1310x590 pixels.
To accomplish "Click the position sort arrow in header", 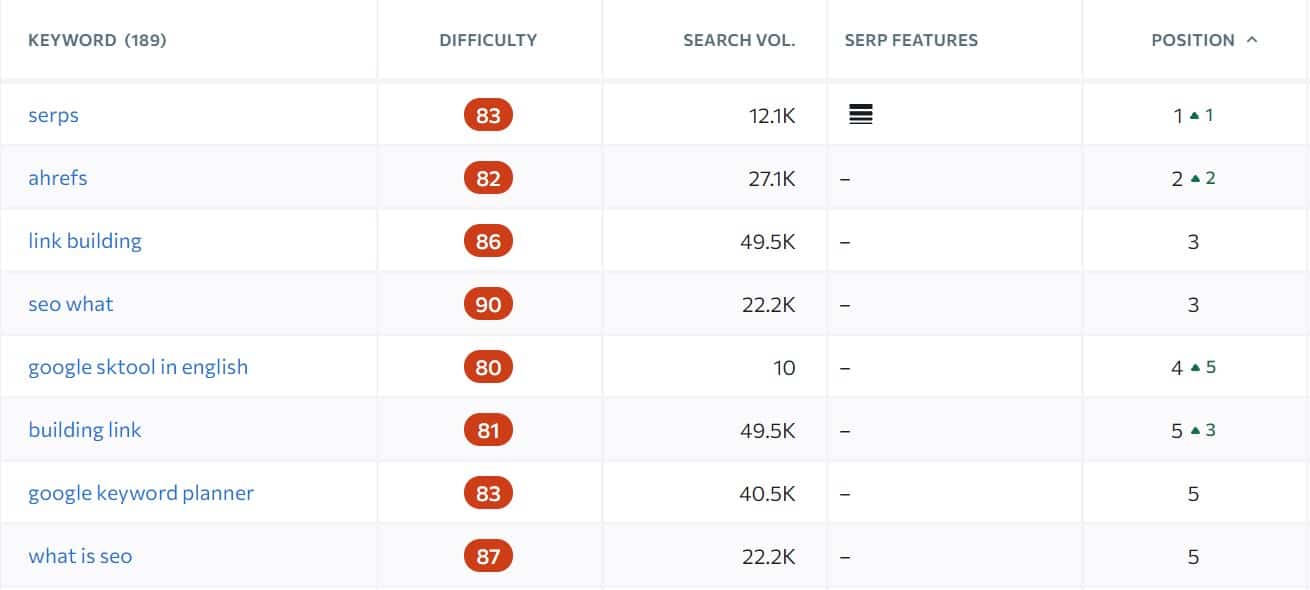I will coord(1252,40).
